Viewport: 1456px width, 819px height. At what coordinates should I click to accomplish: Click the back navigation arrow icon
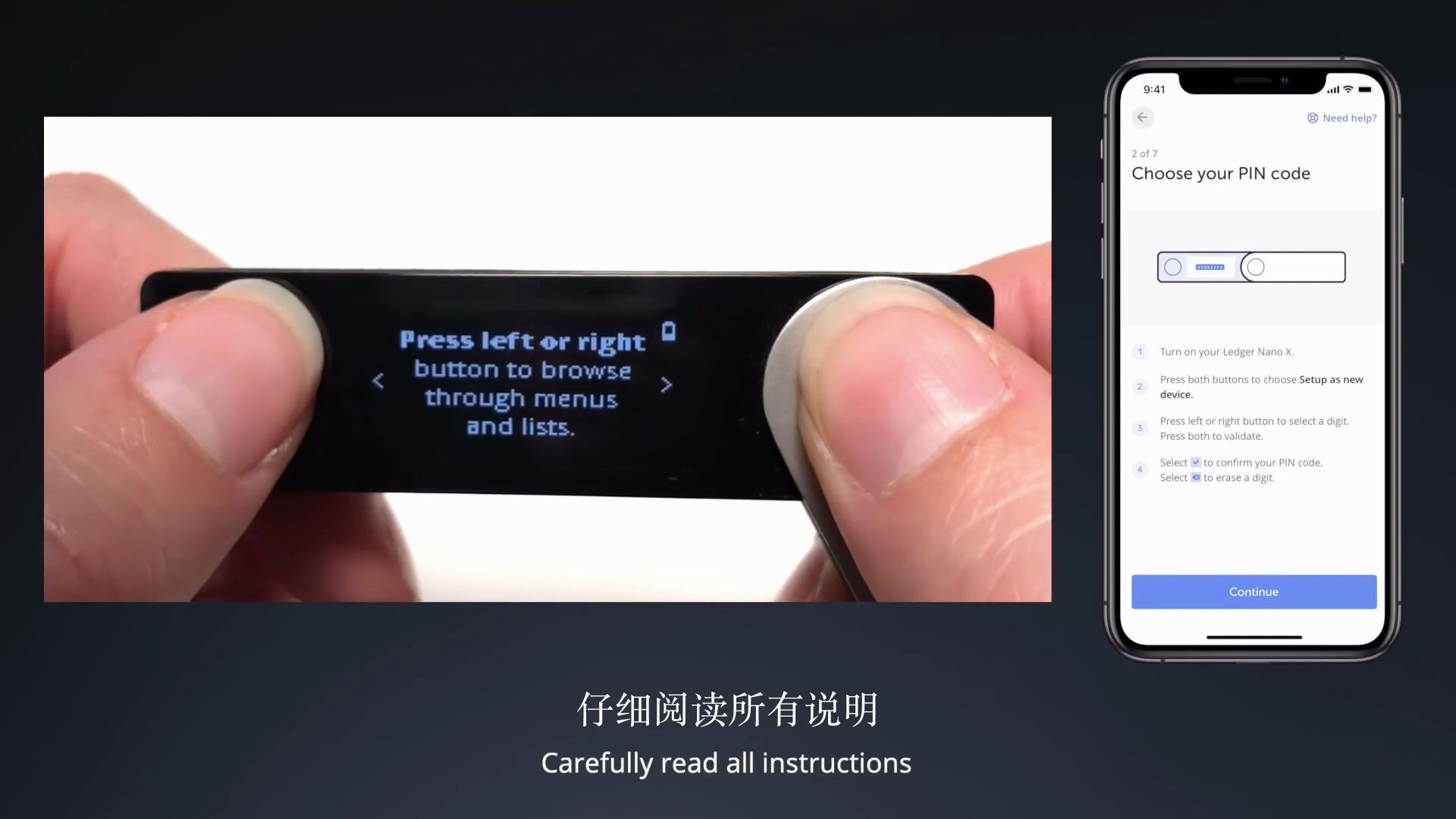1142,117
